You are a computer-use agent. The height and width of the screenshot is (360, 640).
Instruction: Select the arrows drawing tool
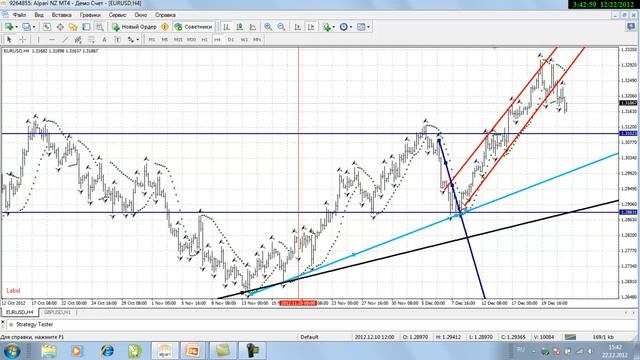tap(131, 40)
